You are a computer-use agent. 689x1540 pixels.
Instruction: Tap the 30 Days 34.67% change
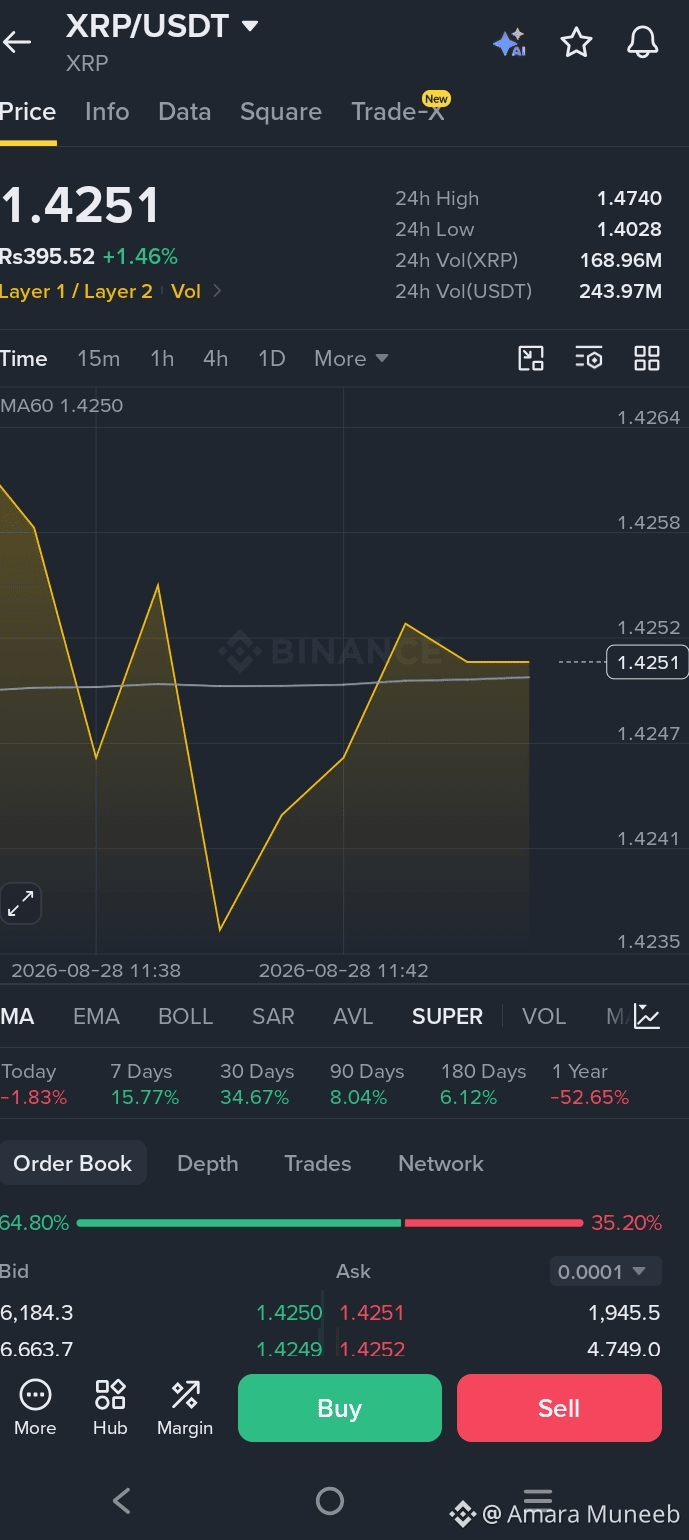pos(255,1084)
